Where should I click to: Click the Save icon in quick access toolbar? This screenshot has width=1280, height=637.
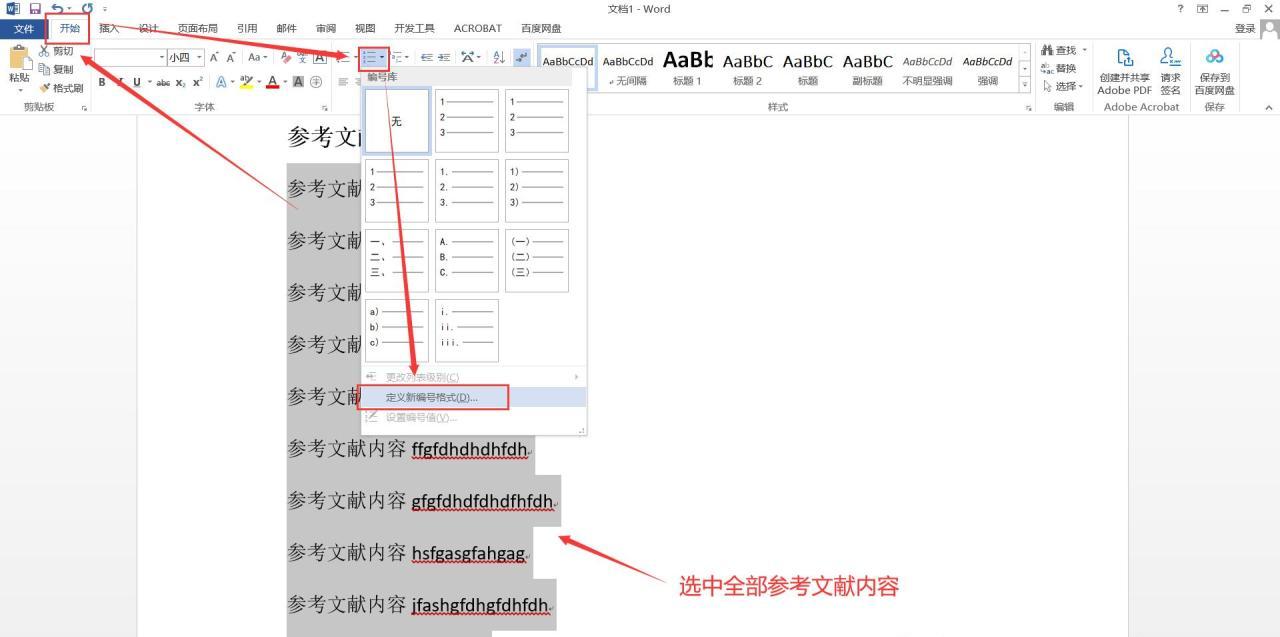(x=35, y=9)
